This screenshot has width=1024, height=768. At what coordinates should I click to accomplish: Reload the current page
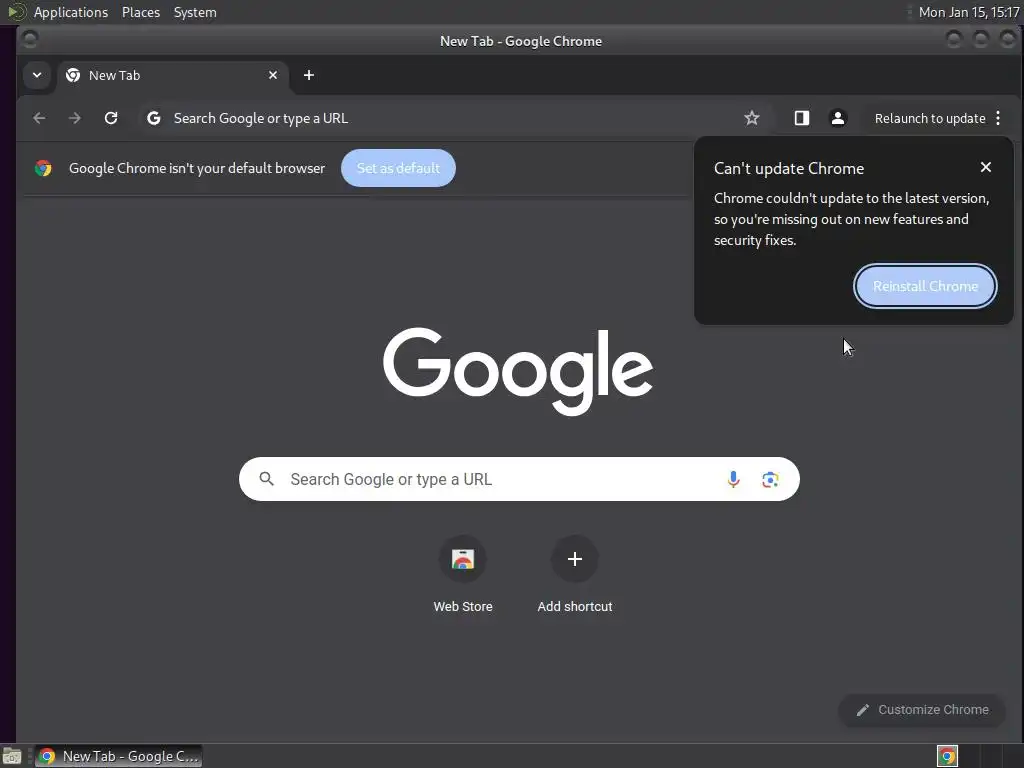click(111, 118)
